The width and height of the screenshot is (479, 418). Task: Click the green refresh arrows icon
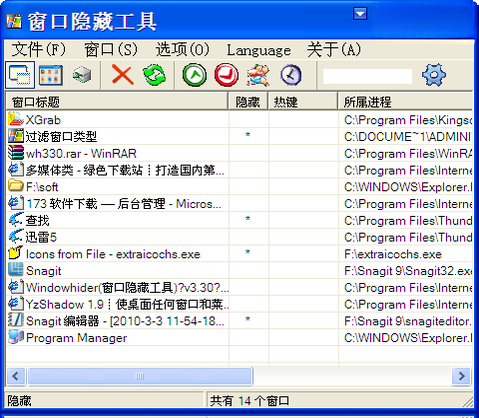[154, 75]
